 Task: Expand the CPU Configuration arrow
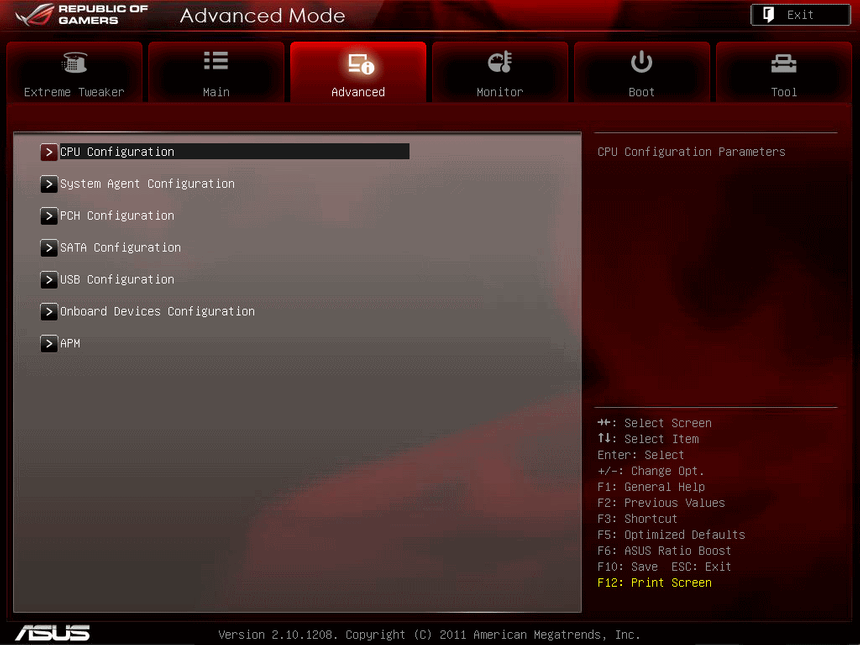(x=48, y=152)
